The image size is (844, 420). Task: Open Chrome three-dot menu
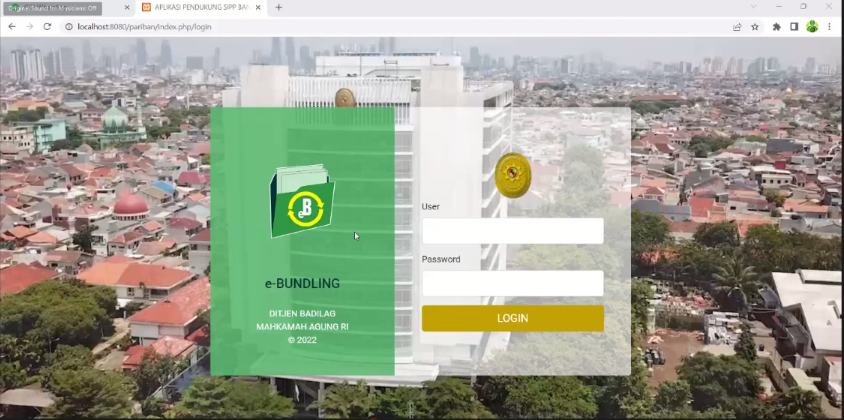tap(830, 26)
